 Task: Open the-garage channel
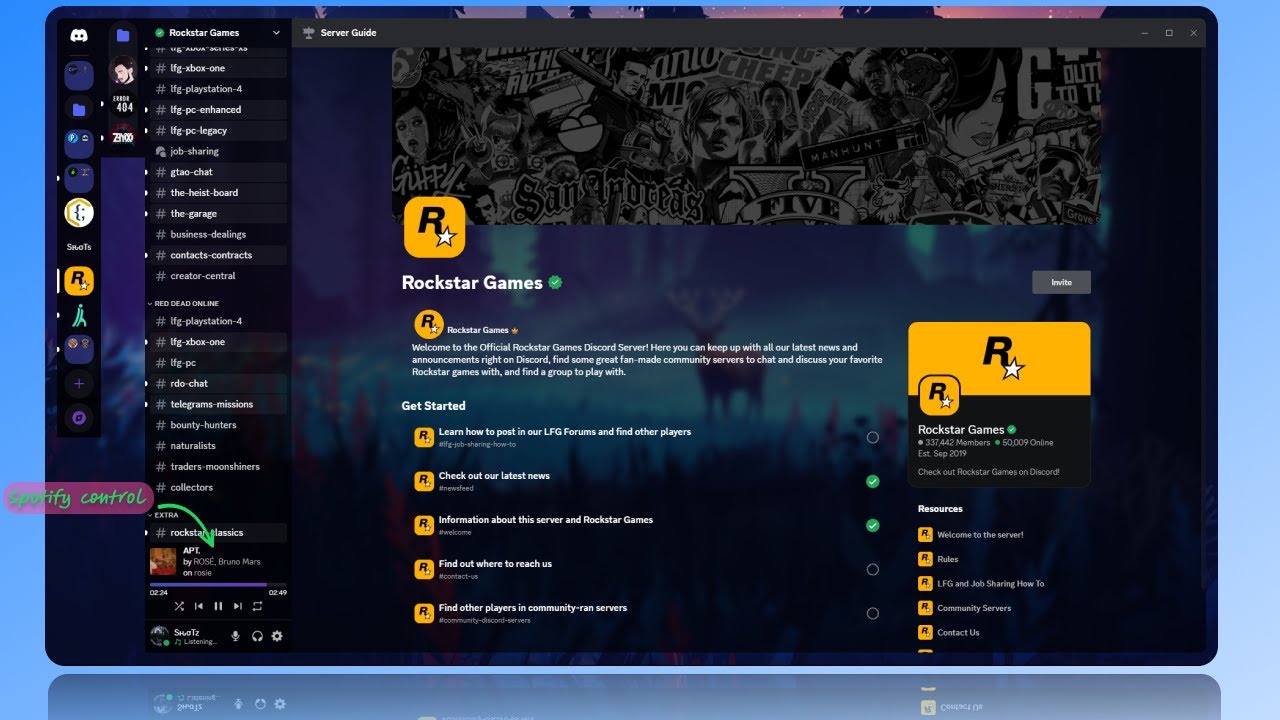218,214
